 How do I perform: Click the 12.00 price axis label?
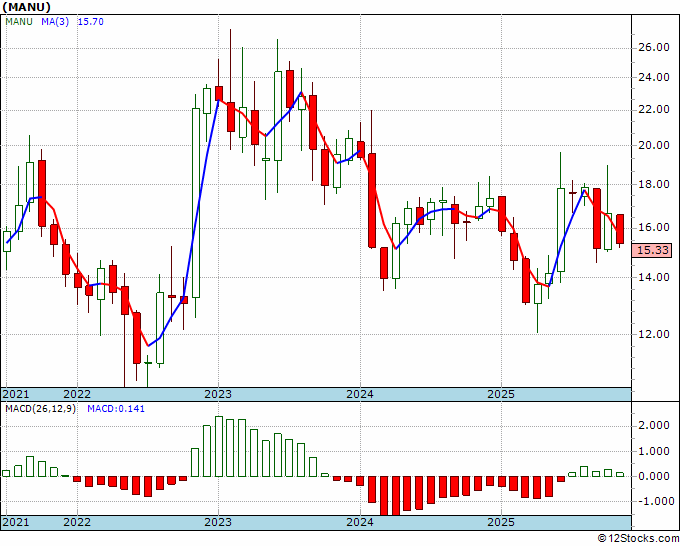(654, 334)
